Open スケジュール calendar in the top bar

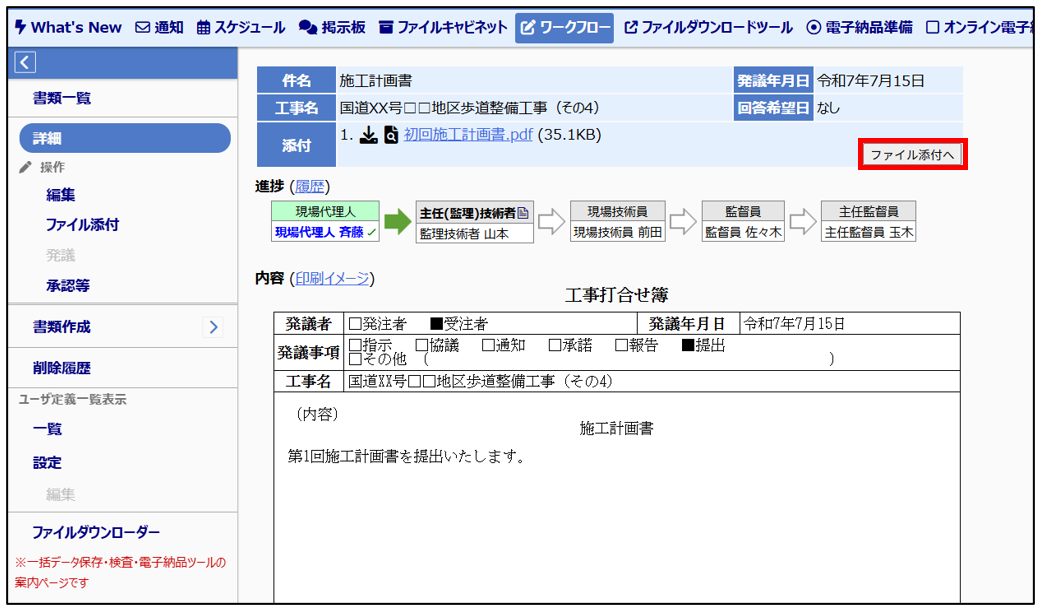(x=241, y=27)
